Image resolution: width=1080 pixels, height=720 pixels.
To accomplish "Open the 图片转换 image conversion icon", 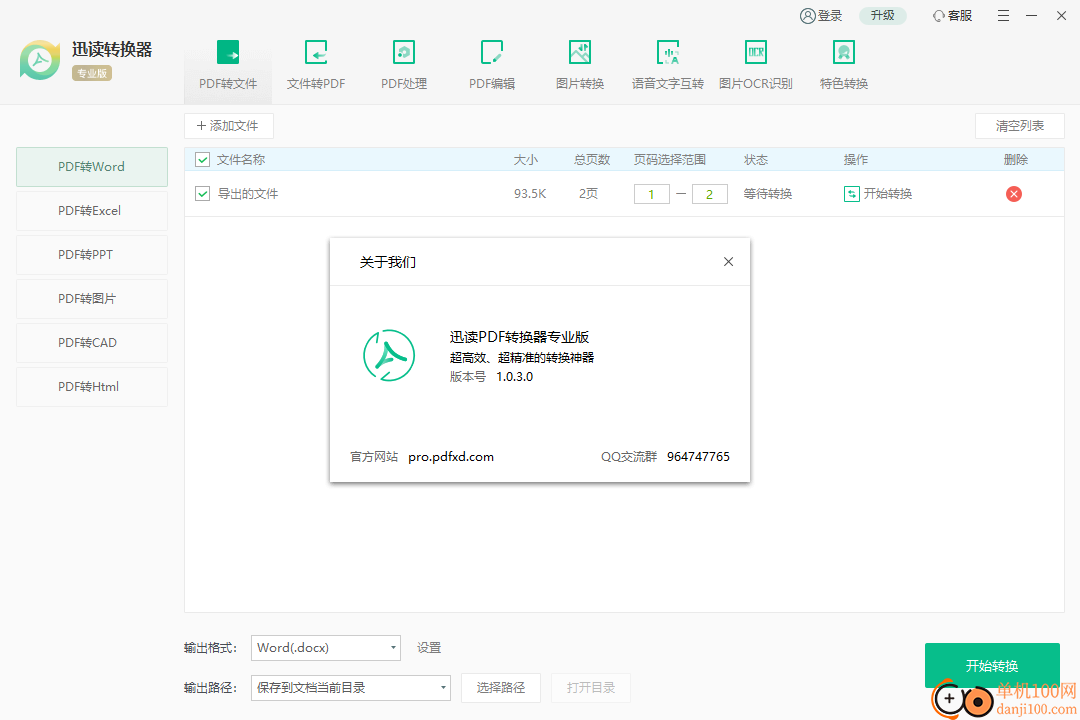I will click(x=580, y=52).
